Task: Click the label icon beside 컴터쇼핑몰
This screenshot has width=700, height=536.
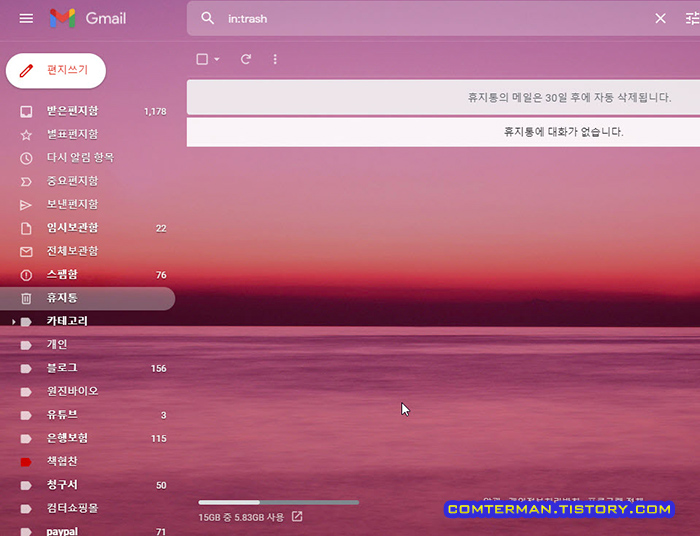Action: (26, 509)
